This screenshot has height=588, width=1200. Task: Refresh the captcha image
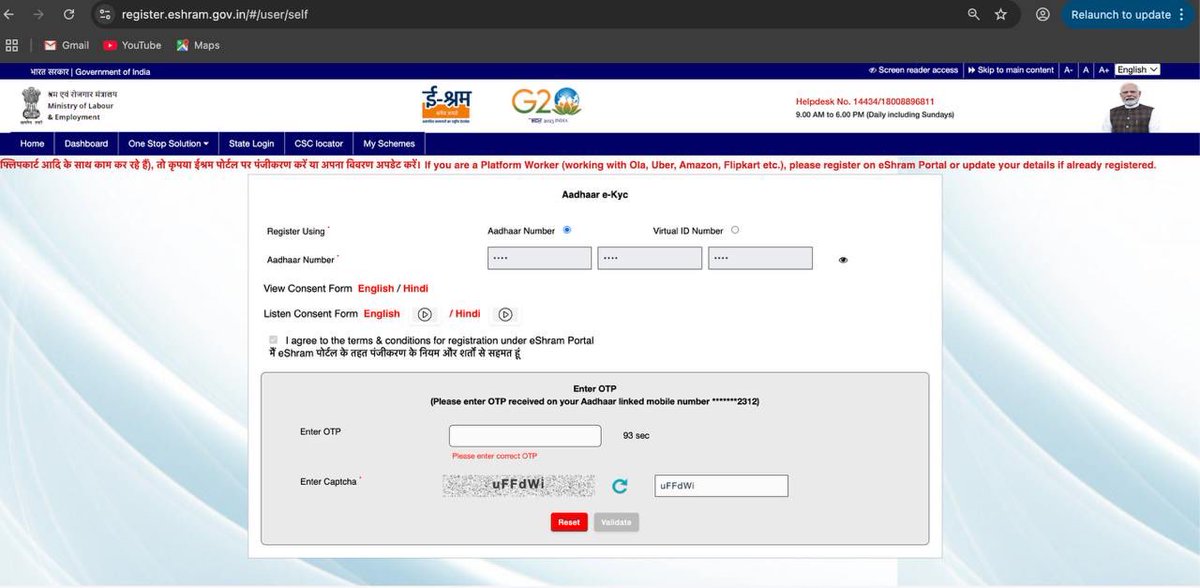(x=620, y=486)
